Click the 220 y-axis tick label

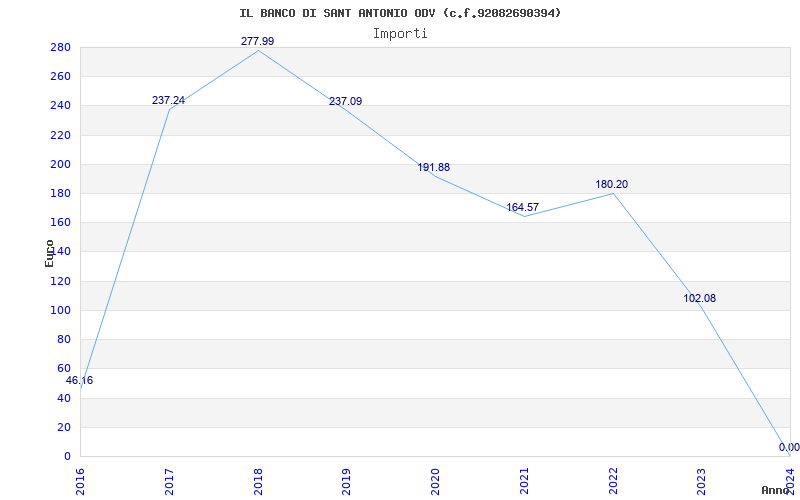point(60,136)
